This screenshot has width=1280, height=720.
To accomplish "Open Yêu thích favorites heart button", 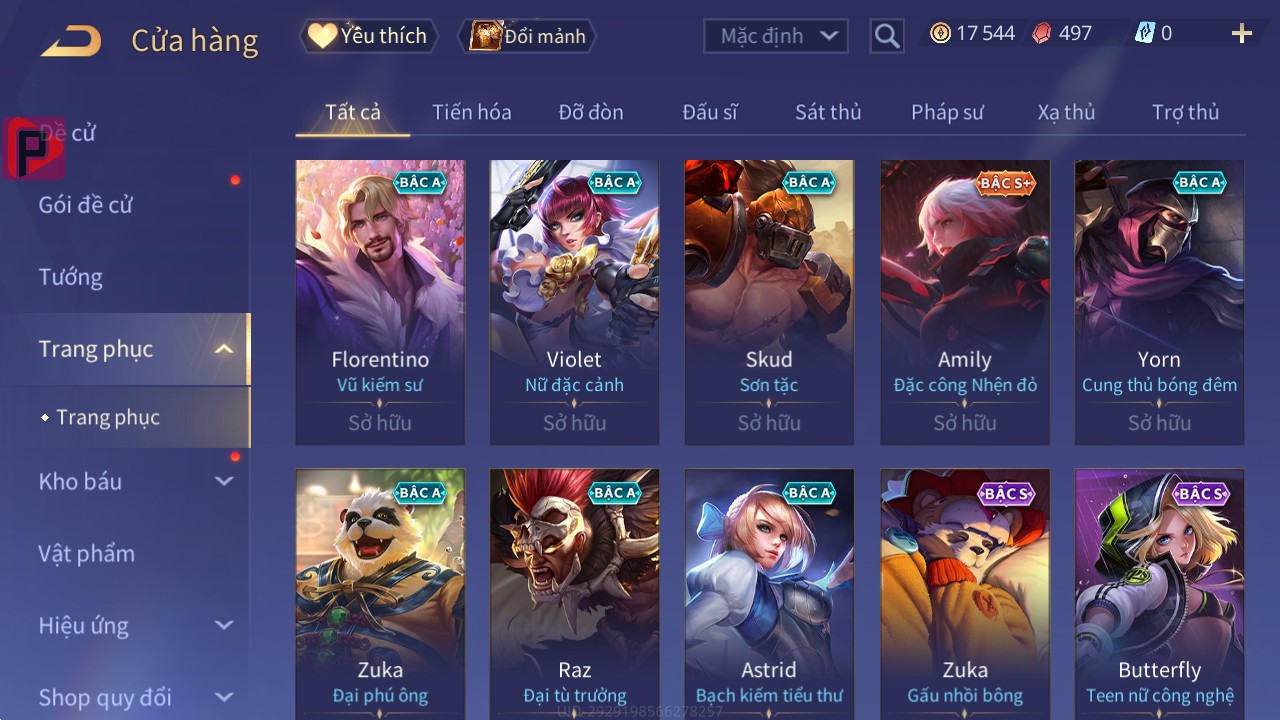I will point(368,36).
